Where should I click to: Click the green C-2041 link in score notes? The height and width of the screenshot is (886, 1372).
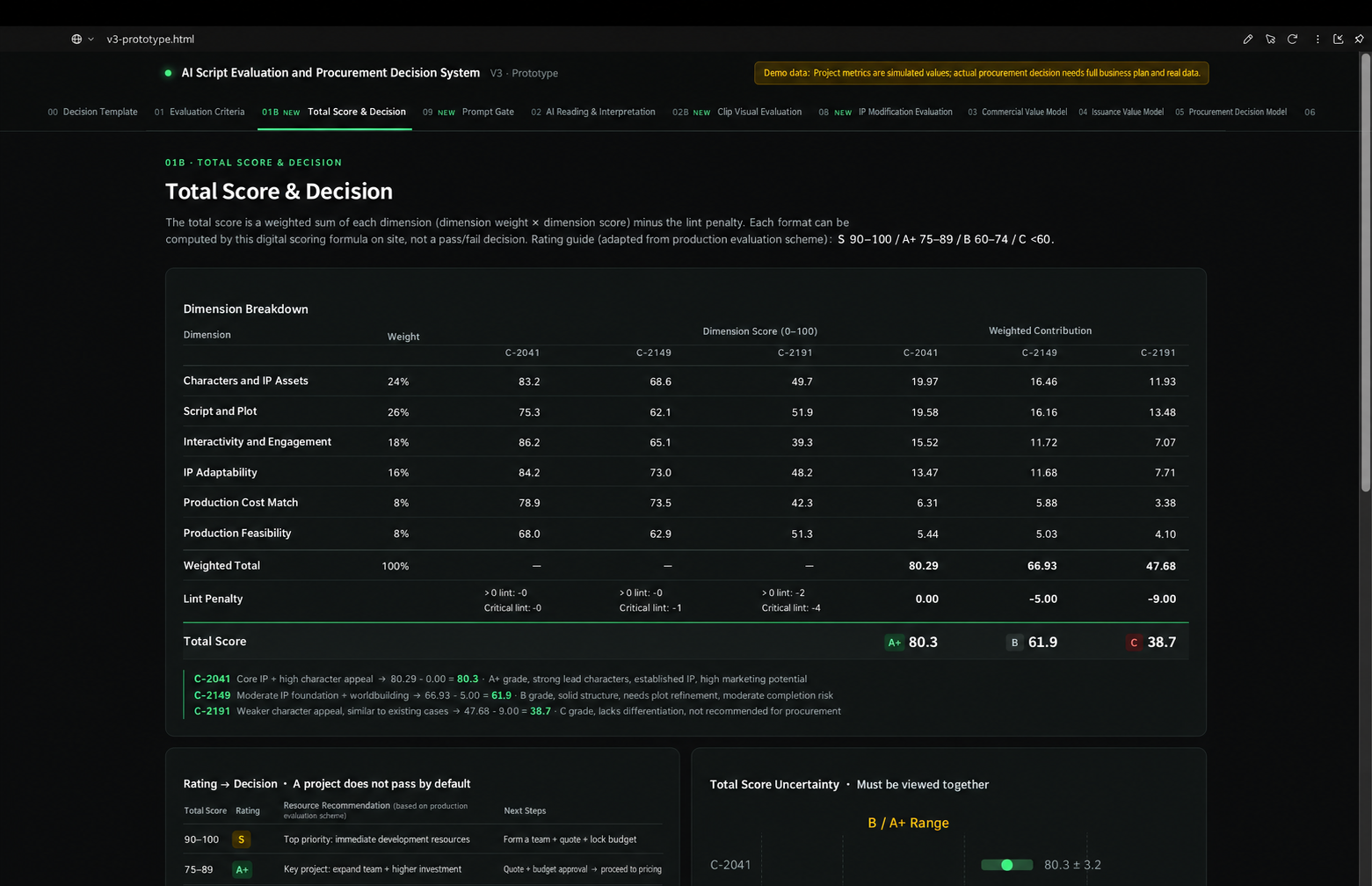212,679
